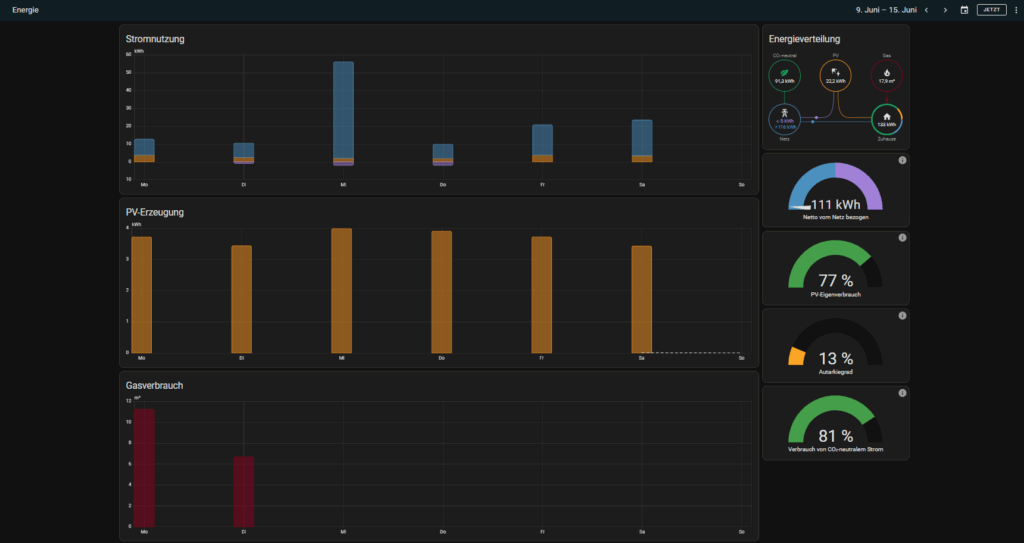Viewport: 1024px width, 543px height.
Task: Open info icon on PV-Eigenverbrauch card
Action: pos(902,238)
